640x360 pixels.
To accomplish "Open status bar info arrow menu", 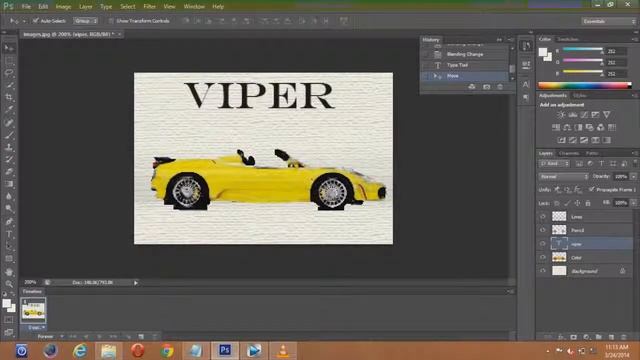I will pyautogui.click(x=136, y=282).
